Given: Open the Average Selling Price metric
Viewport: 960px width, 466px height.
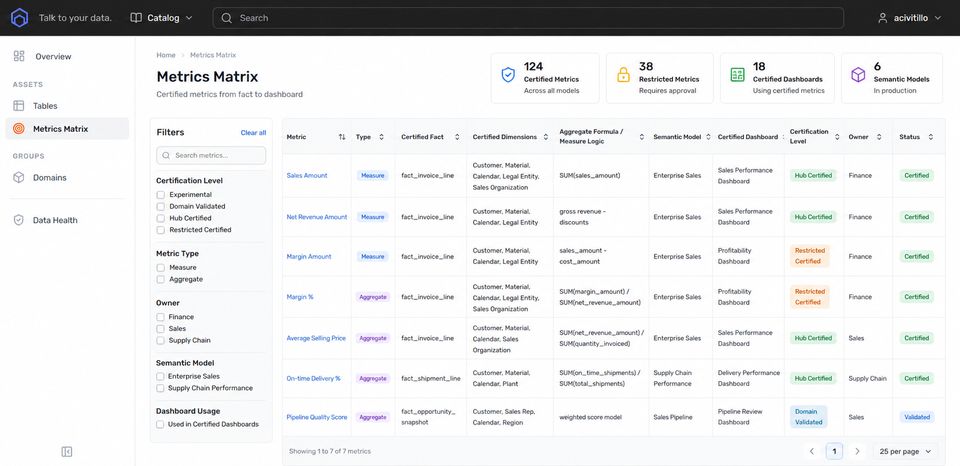Looking at the screenshot, I should point(316,338).
